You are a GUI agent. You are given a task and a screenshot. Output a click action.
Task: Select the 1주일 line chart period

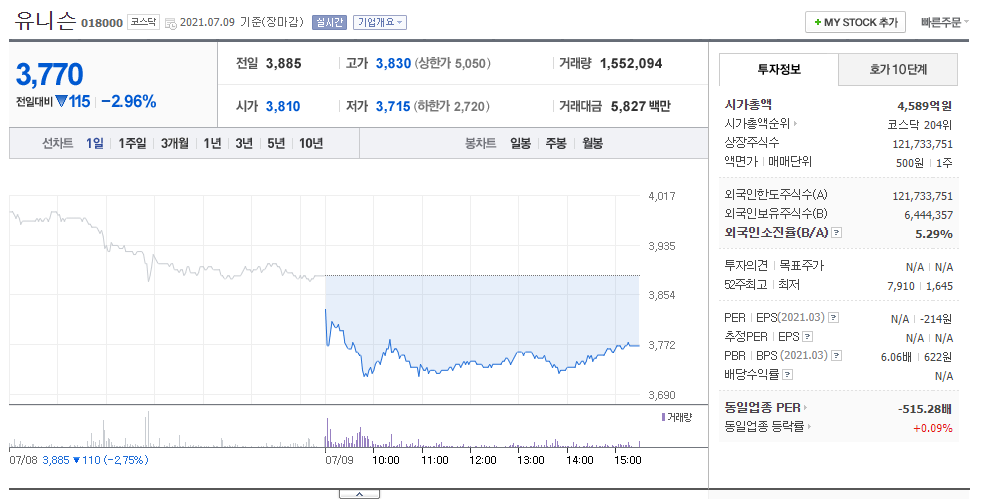point(132,144)
